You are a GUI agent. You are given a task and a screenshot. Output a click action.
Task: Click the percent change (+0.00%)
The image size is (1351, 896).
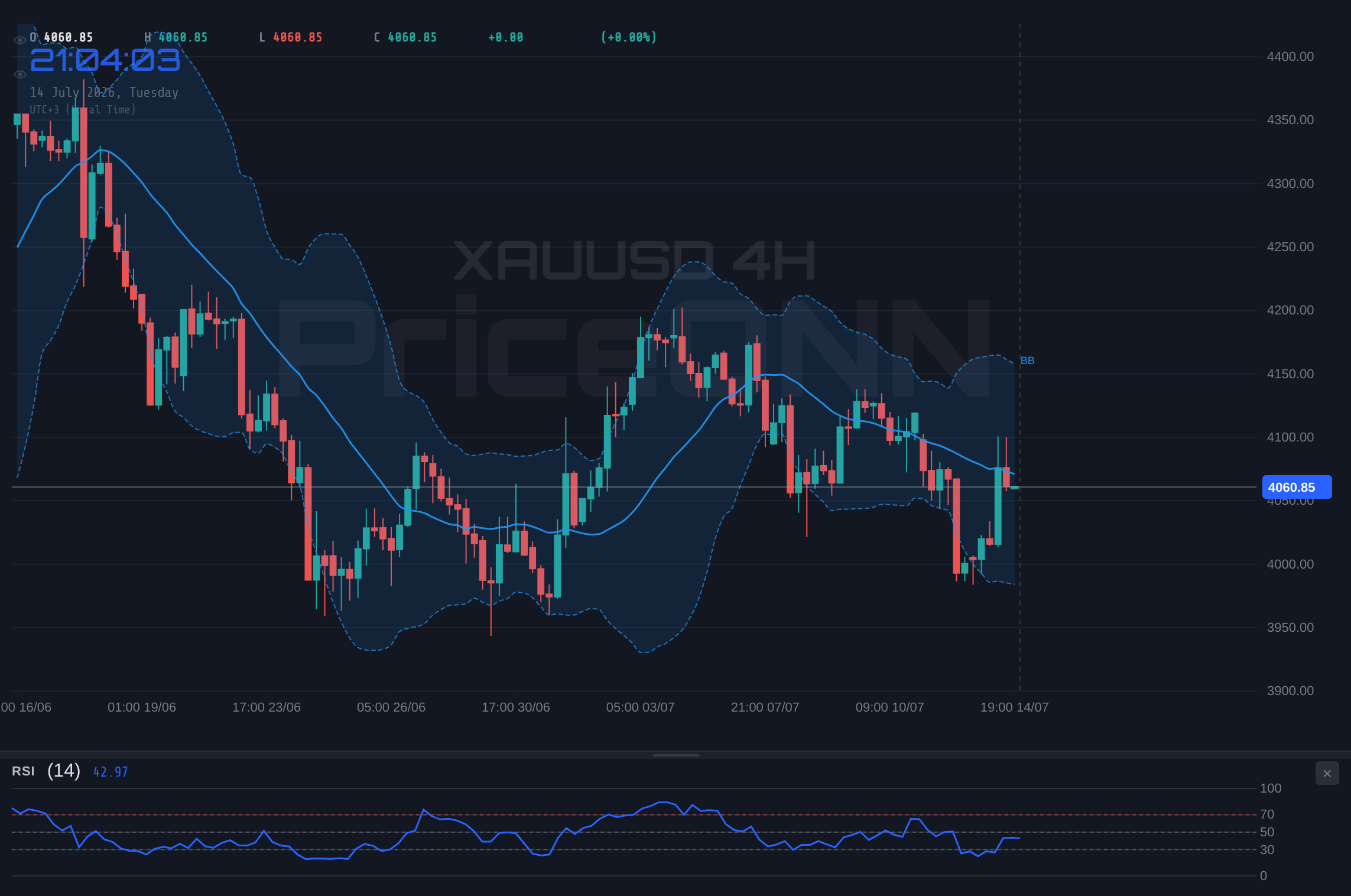(x=629, y=37)
